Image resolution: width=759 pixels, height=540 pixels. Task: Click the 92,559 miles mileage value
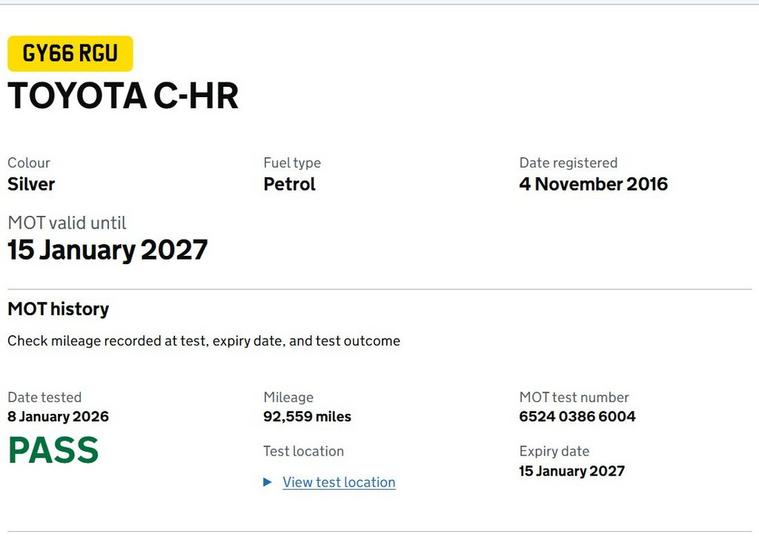(307, 416)
